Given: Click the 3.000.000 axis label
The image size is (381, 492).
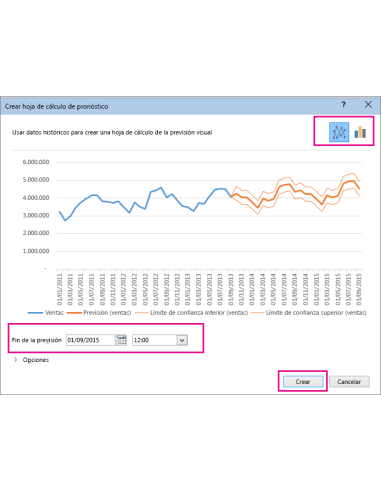Looking at the screenshot, I should tap(36, 215).
